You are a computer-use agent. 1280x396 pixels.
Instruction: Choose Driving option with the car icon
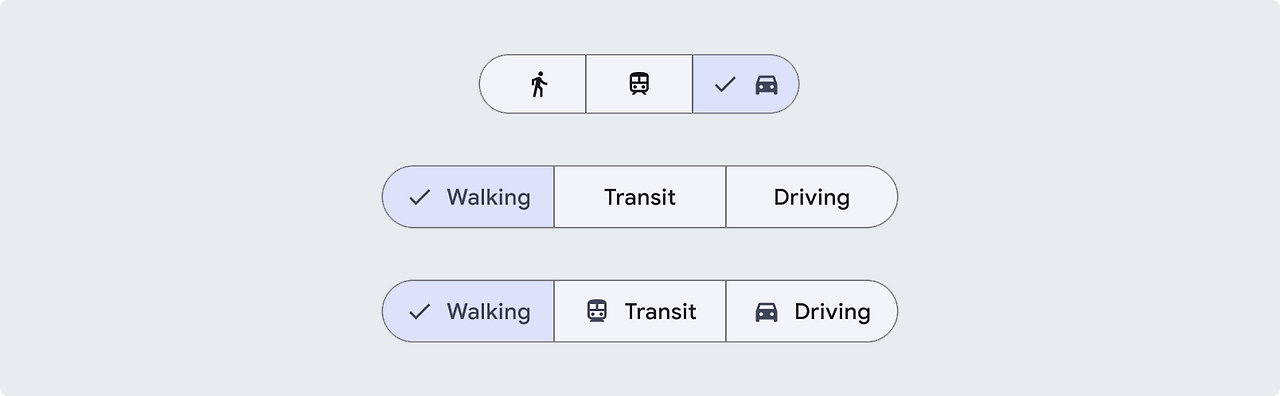(812, 311)
